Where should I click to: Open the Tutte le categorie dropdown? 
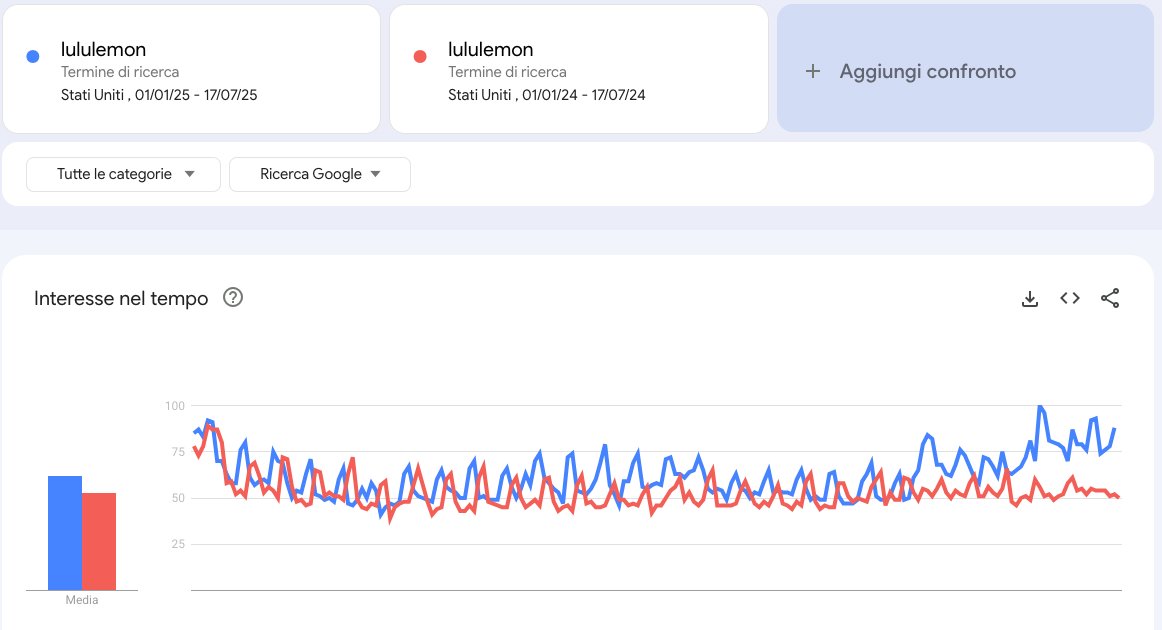point(123,174)
